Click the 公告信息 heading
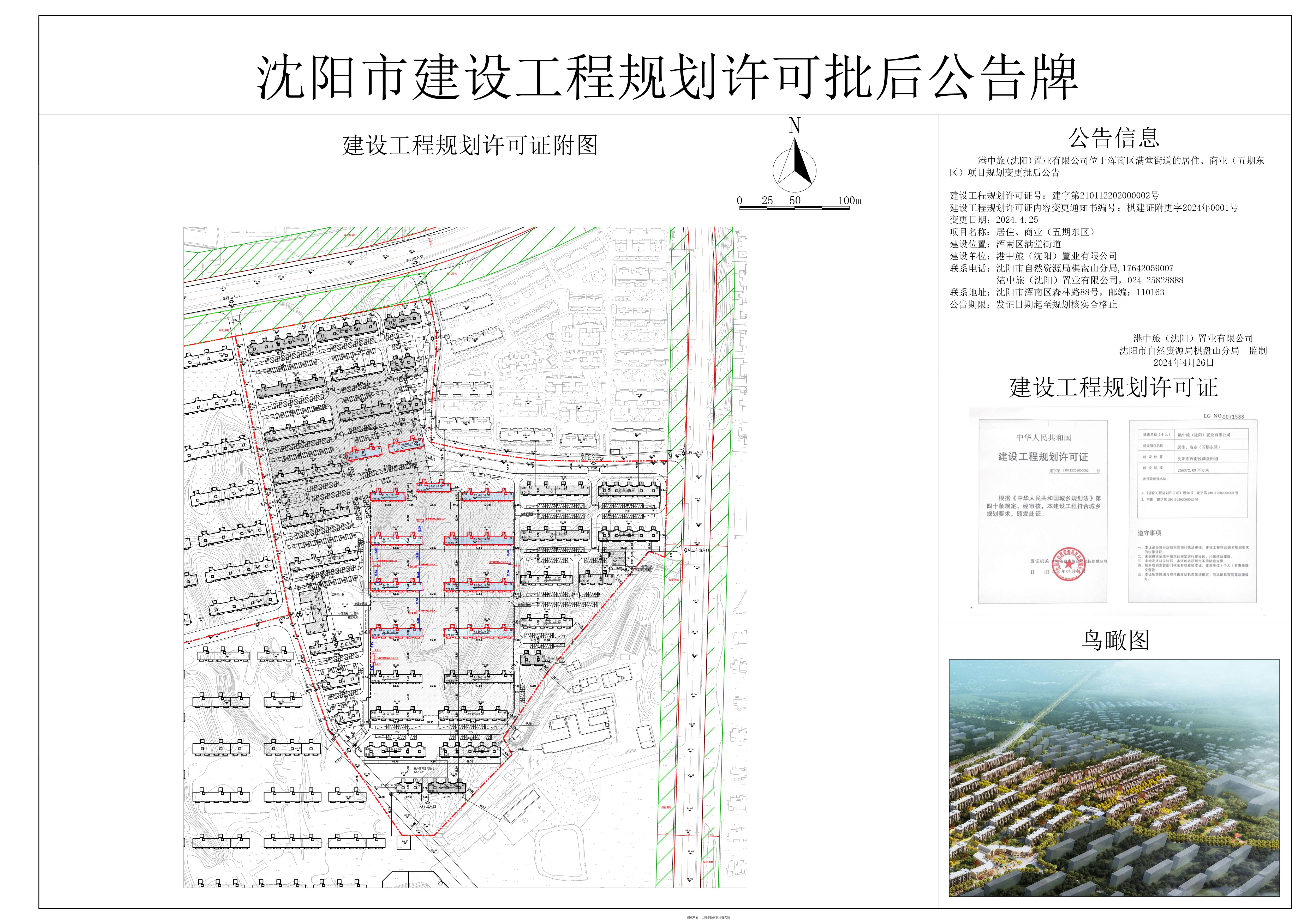The width and height of the screenshot is (1307, 924). (1113, 138)
